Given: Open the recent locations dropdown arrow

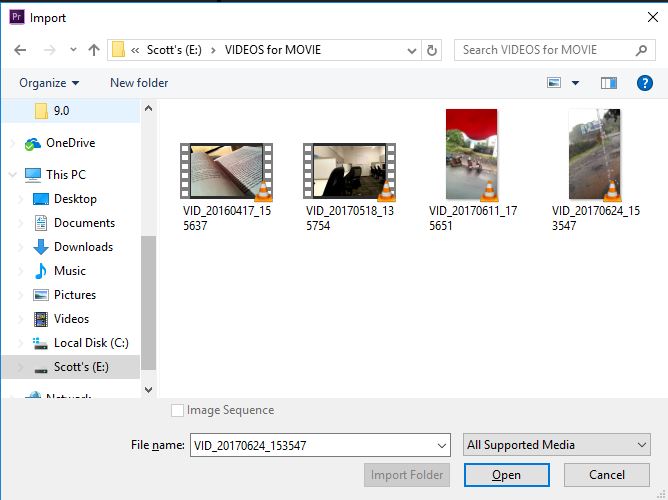Looking at the screenshot, I should pyautogui.click(x=73, y=50).
